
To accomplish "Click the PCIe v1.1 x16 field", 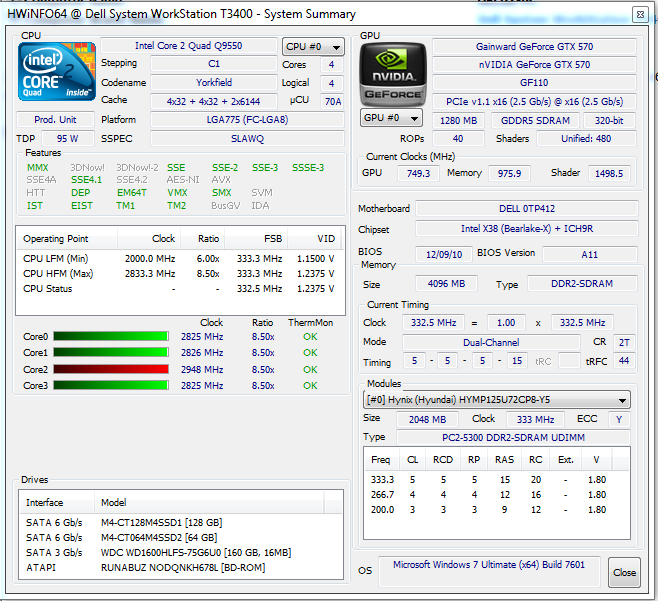I will pos(534,102).
